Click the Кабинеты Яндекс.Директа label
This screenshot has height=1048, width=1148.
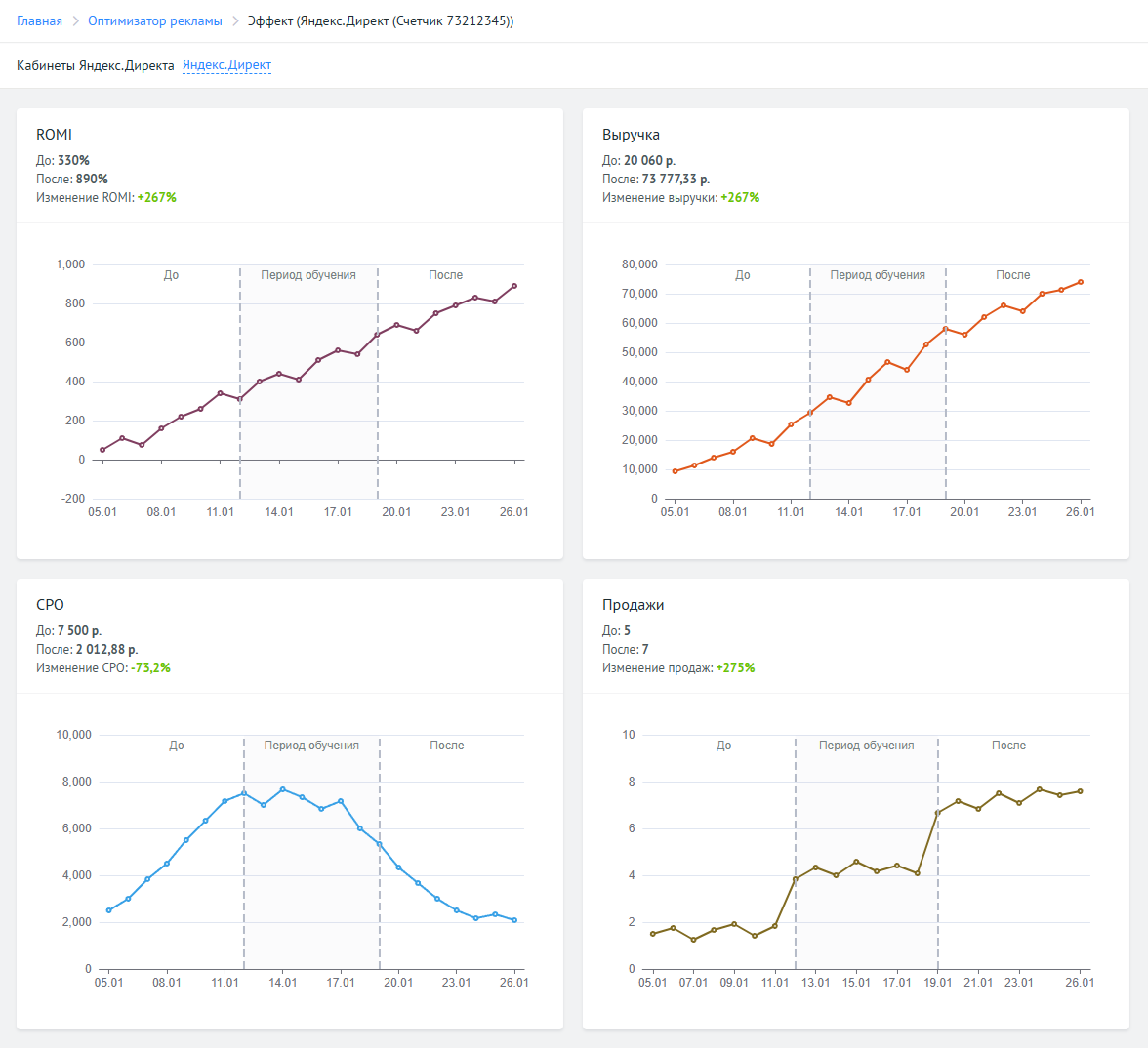[x=96, y=66]
